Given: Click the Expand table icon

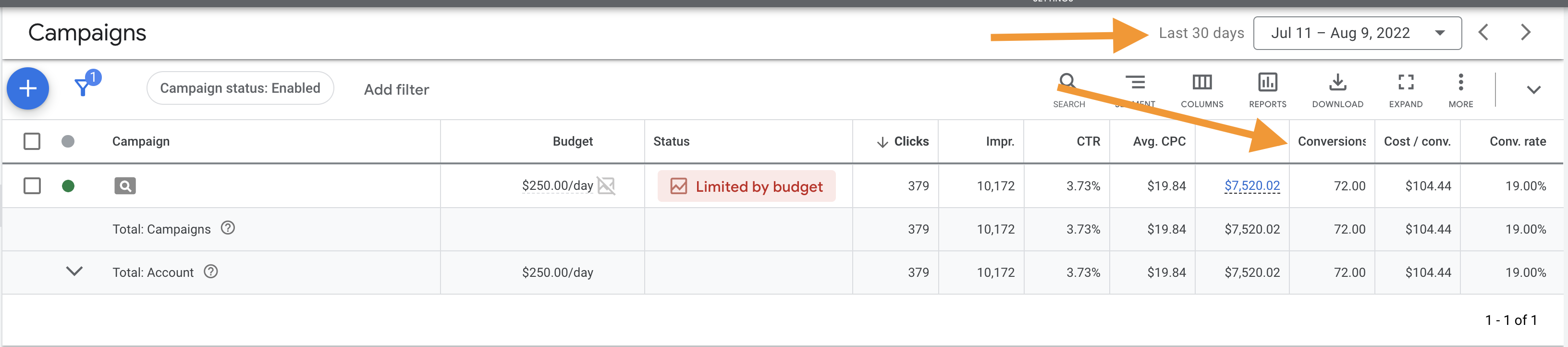Looking at the screenshot, I should coord(1406,89).
